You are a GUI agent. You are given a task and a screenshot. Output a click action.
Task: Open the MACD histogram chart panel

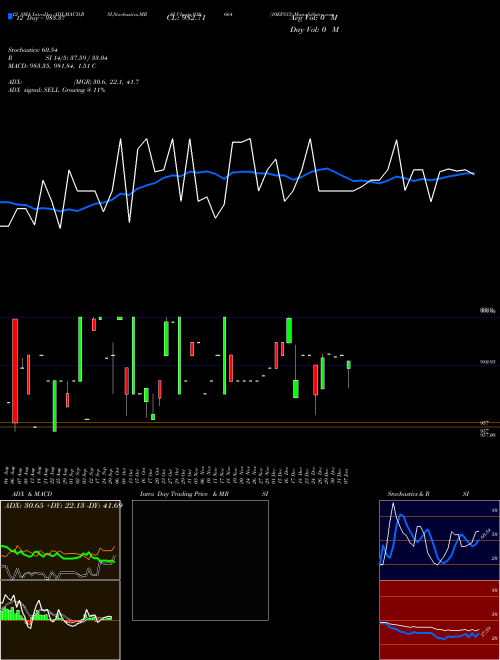click(x=60, y=620)
